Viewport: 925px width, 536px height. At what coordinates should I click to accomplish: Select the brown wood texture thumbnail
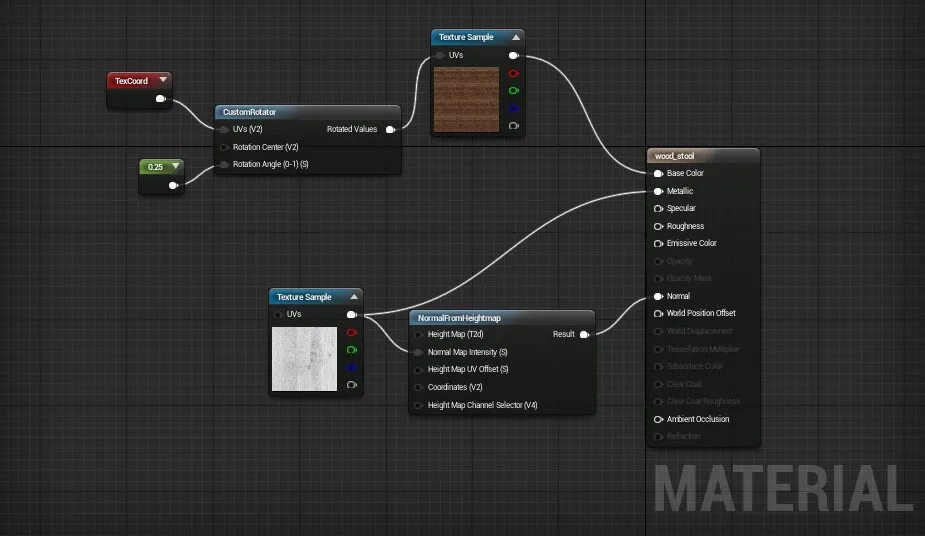click(466, 99)
